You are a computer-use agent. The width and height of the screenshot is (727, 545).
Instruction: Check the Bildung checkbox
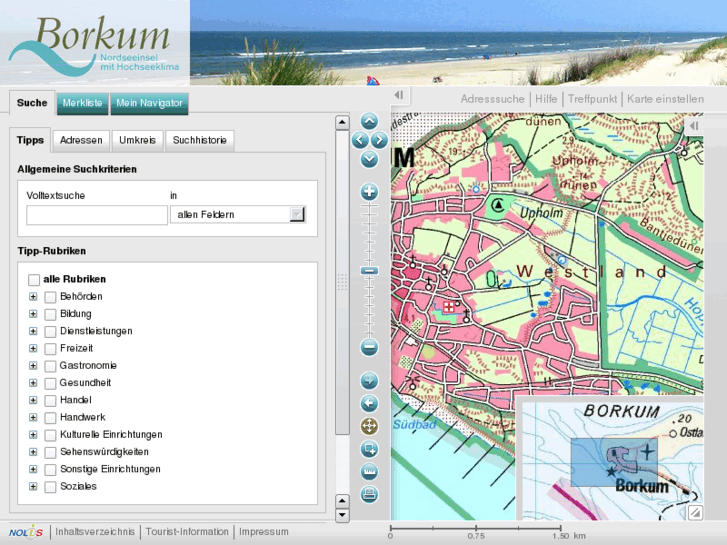pos(50,314)
